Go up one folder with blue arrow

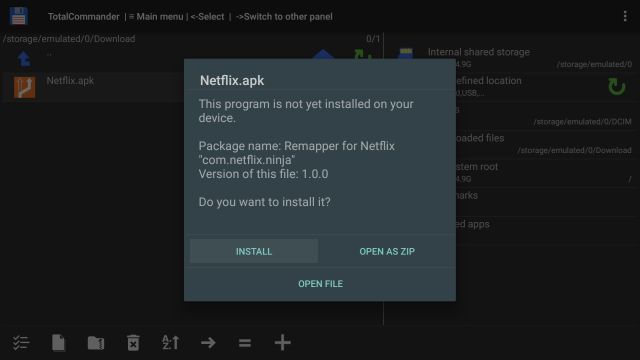click(24, 59)
